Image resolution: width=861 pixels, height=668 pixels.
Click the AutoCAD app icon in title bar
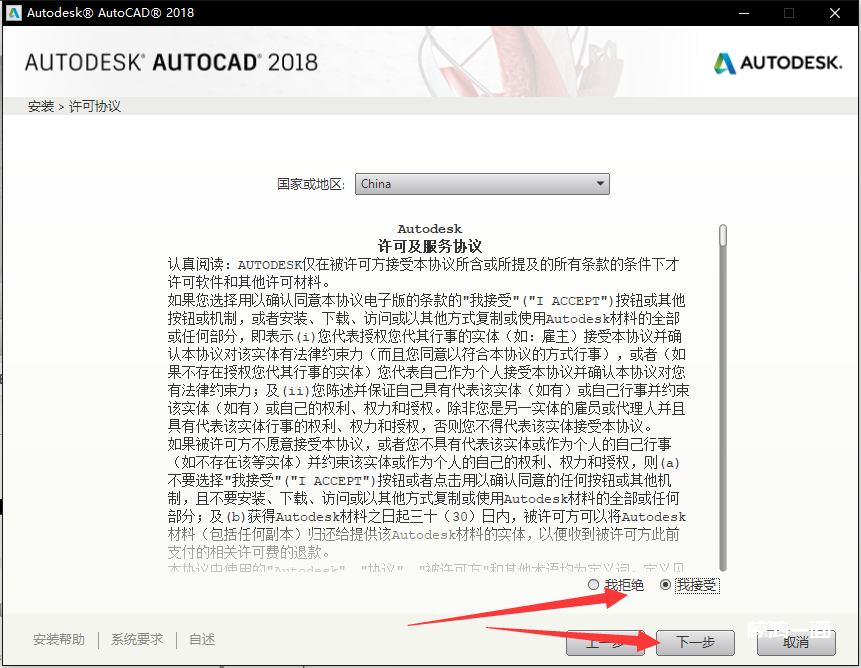pos(13,13)
